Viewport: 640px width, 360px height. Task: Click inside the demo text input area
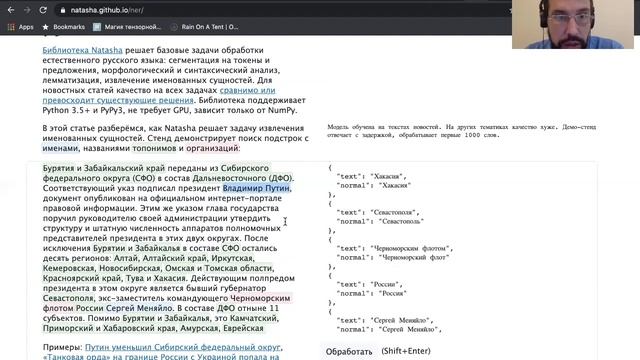click(x=171, y=248)
